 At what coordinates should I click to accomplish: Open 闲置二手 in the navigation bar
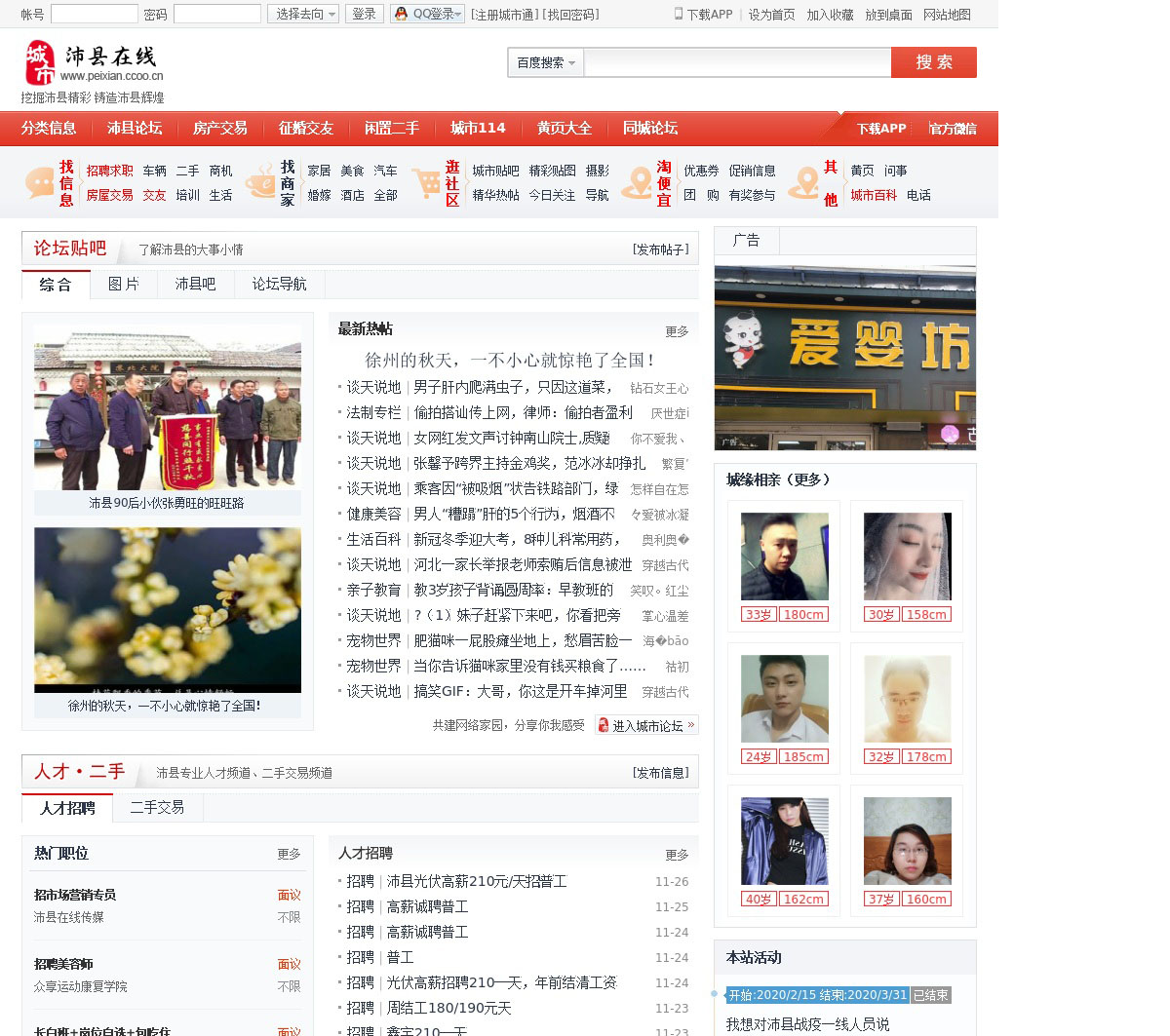pos(392,128)
